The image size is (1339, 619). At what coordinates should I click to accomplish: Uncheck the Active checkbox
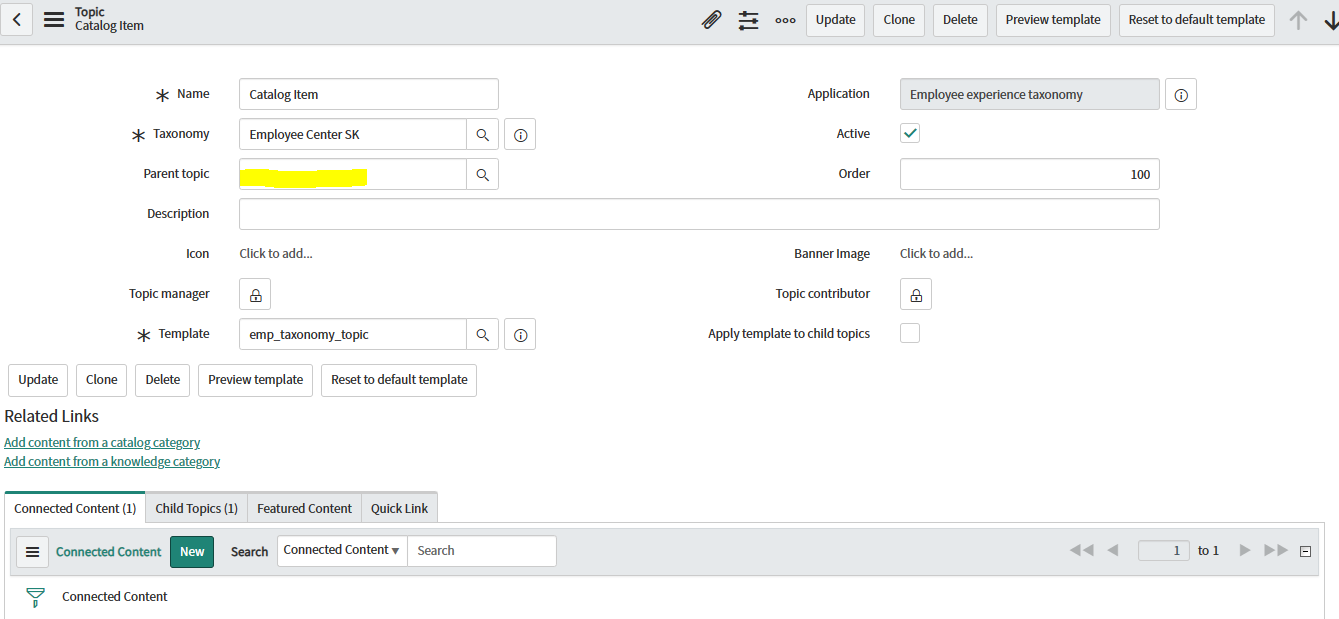point(909,131)
